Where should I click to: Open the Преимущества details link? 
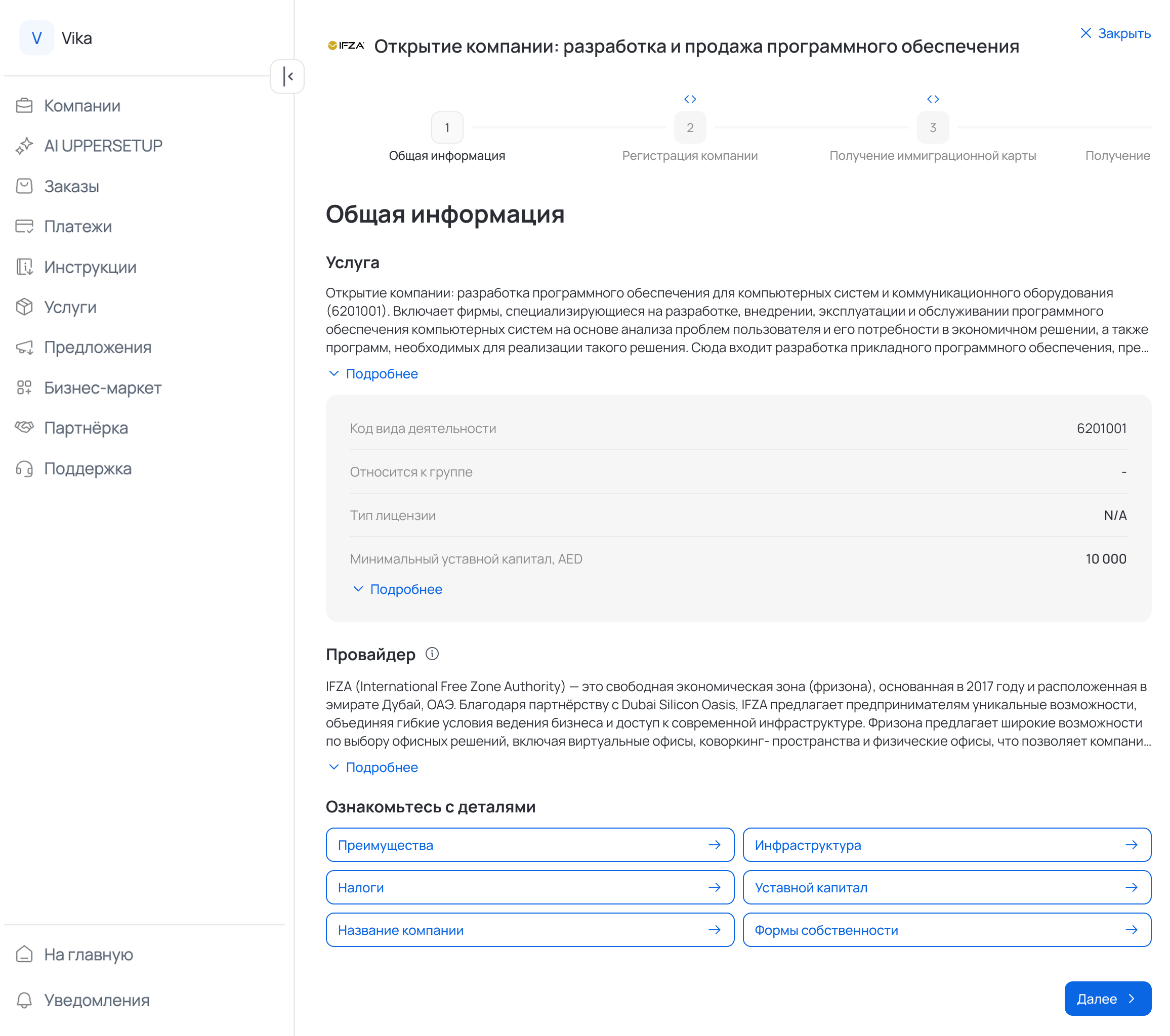[x=530, y=845]
